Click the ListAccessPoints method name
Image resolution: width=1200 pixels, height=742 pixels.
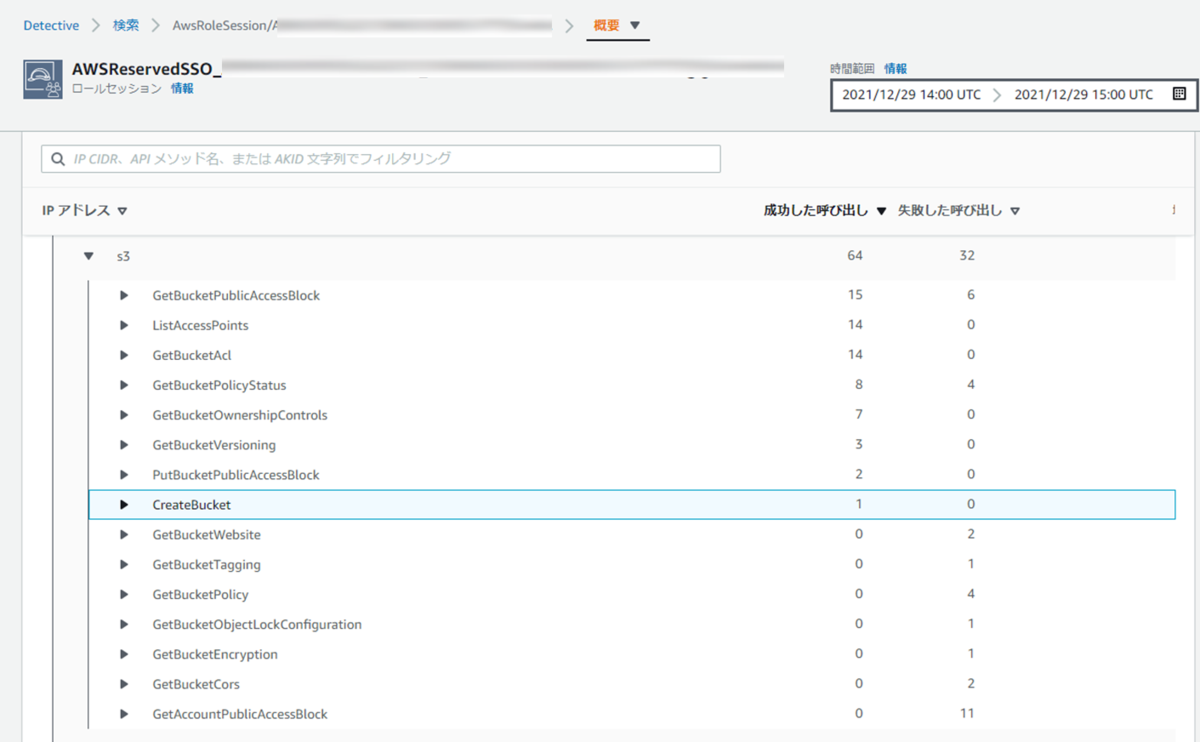point(200,325)
